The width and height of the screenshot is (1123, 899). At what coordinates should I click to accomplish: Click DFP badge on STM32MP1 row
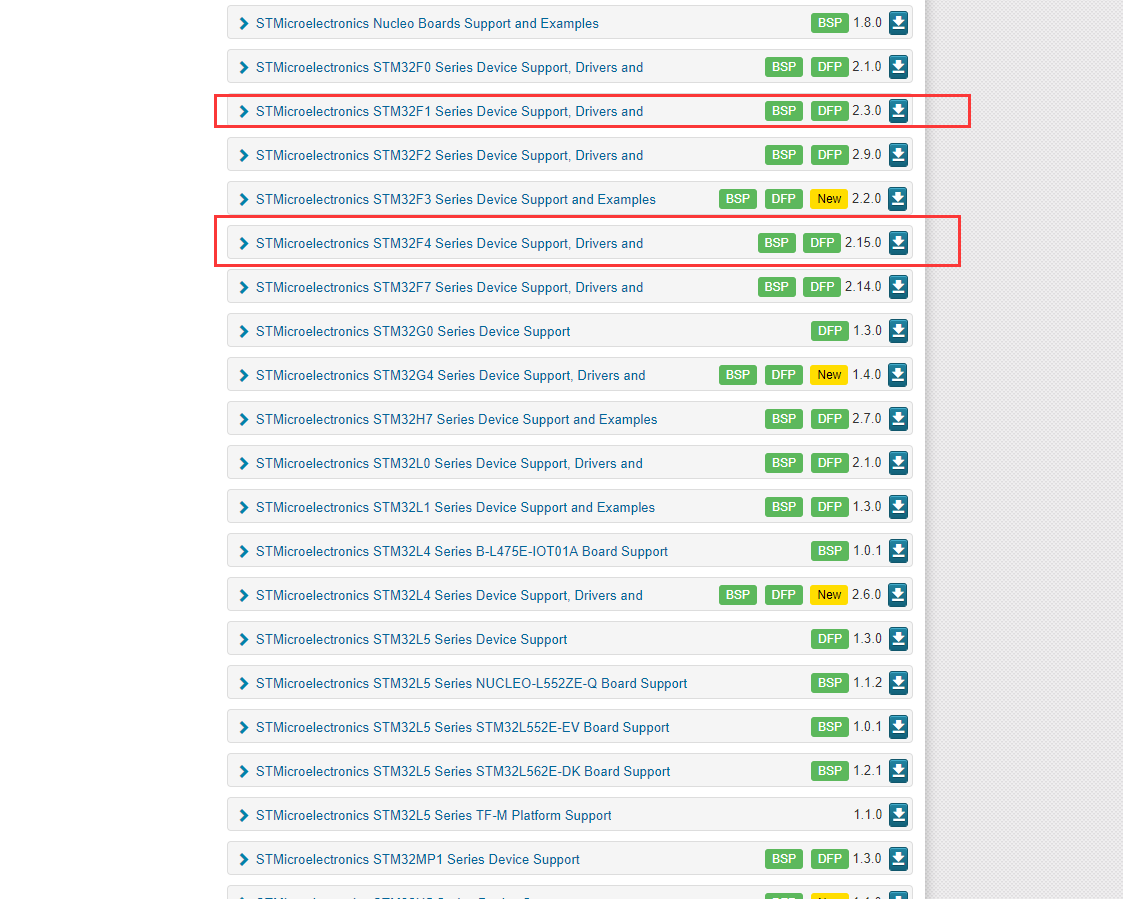coord(829,859)
